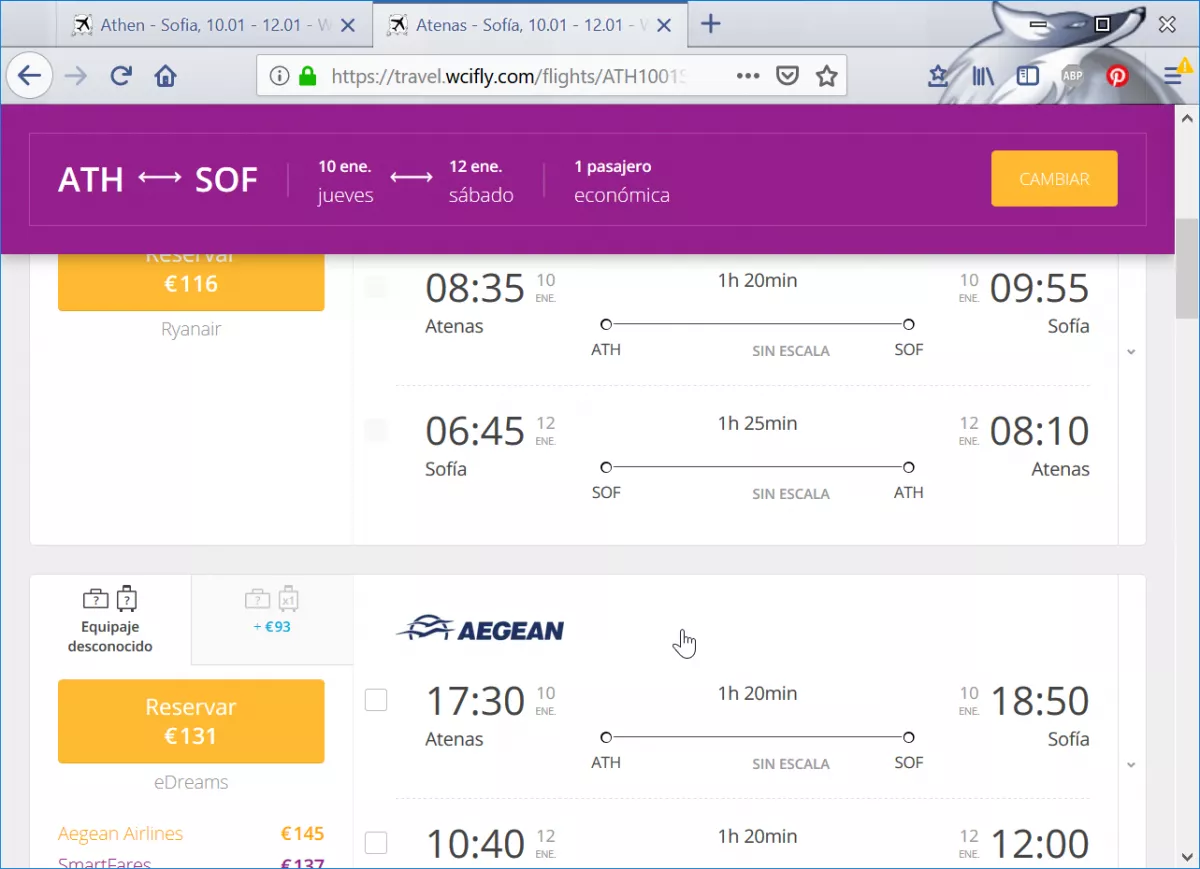
Task: Click the 18:50 arrival time
Action: pos(1039,701)
